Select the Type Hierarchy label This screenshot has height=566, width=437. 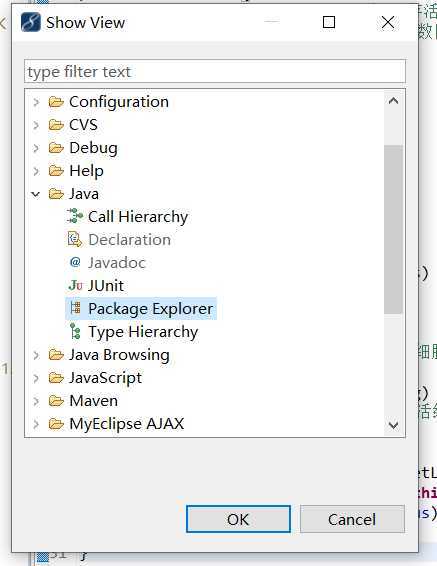tap(143, 332)
